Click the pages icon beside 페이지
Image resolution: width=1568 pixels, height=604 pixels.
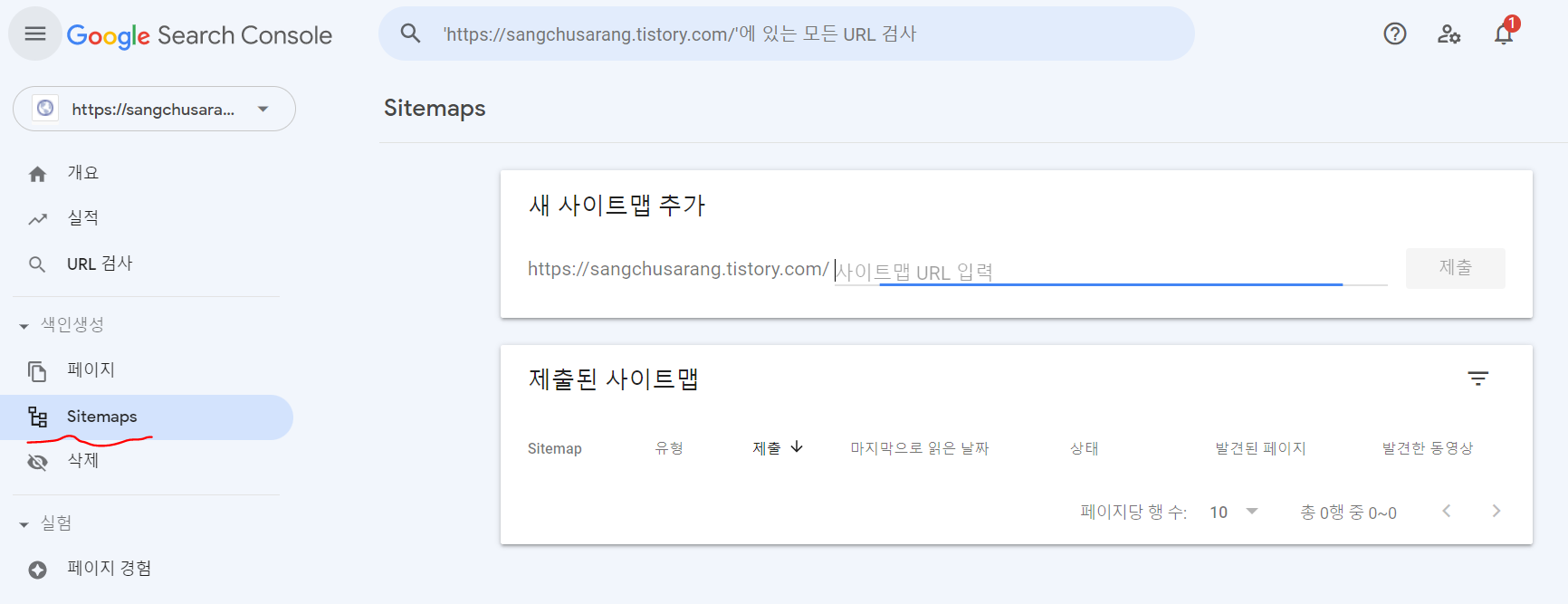(37, 371)
